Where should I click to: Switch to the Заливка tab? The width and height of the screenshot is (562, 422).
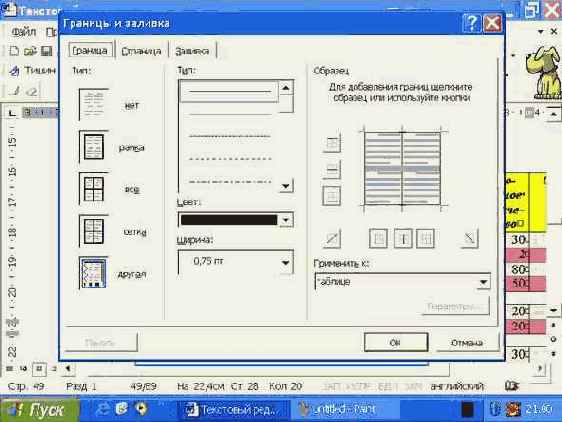(x=192, y=51)
